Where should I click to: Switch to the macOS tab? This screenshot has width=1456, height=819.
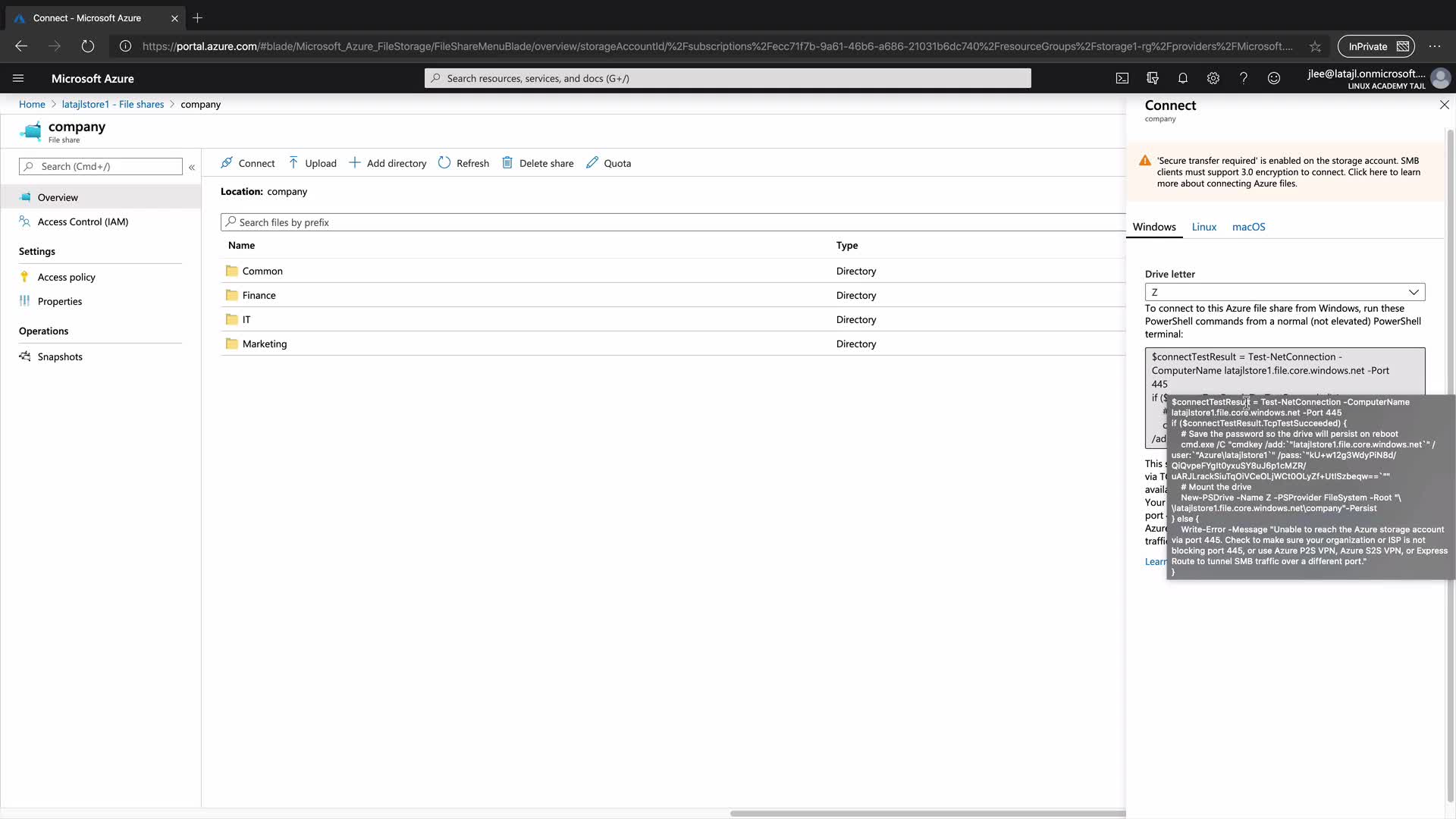click(1248, 227)
